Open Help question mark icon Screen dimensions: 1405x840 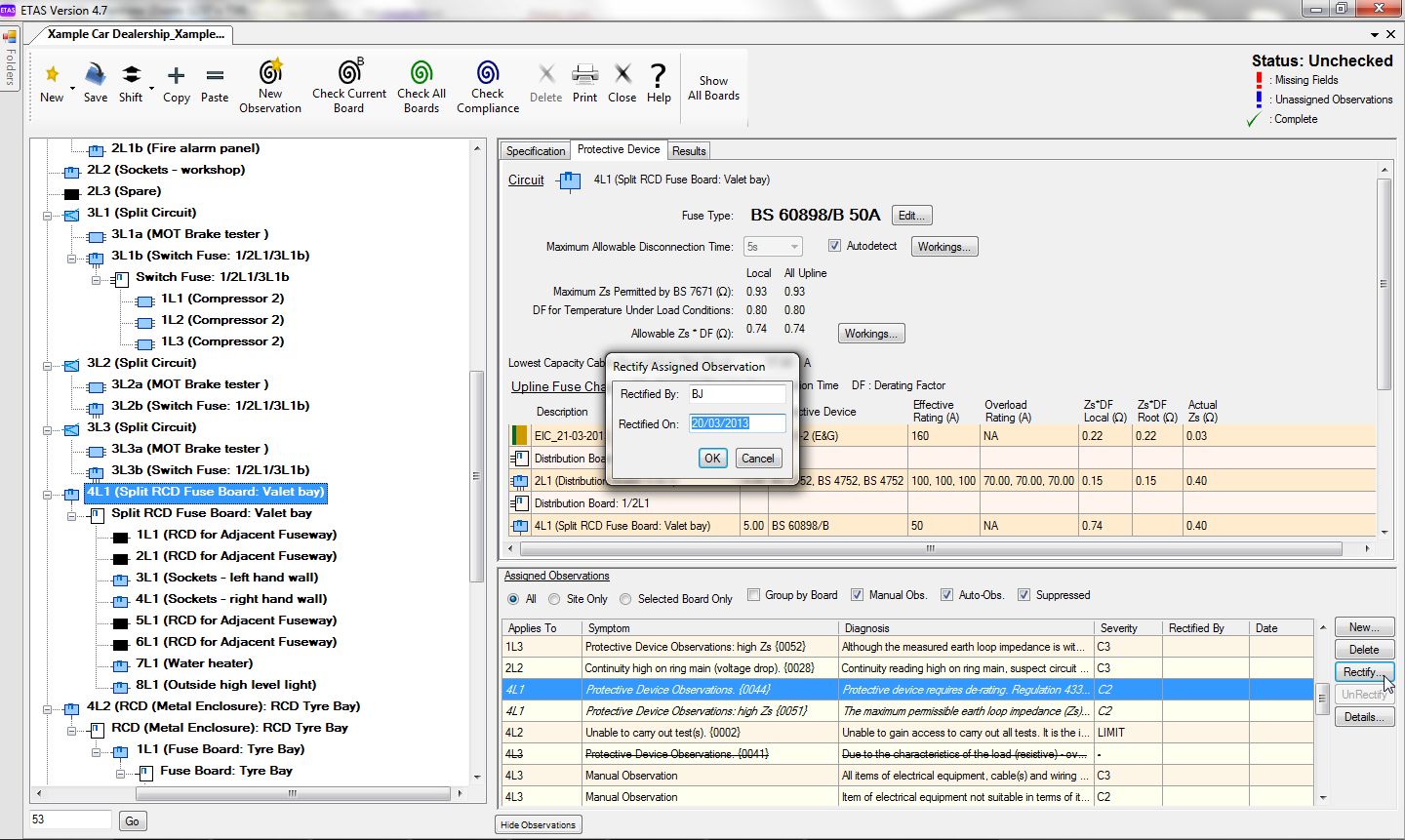point(659,74)
